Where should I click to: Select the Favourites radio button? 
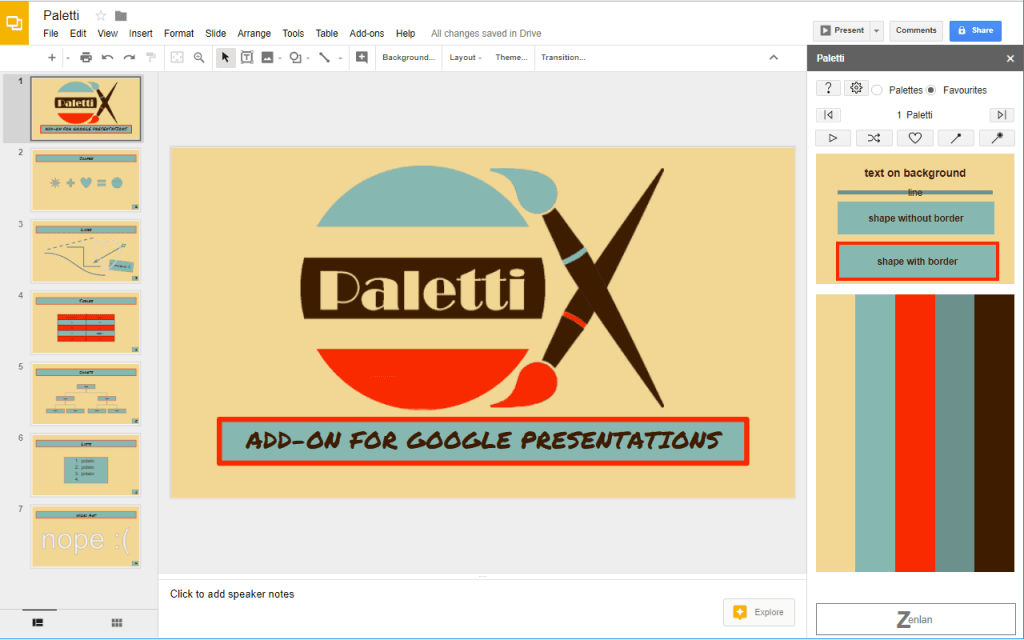pos(931,90)
